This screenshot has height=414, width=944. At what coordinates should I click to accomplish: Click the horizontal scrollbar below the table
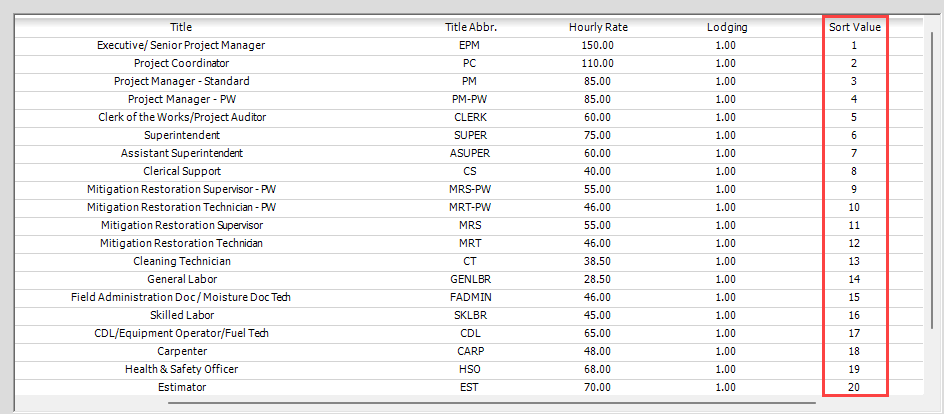tap(492, 401)
